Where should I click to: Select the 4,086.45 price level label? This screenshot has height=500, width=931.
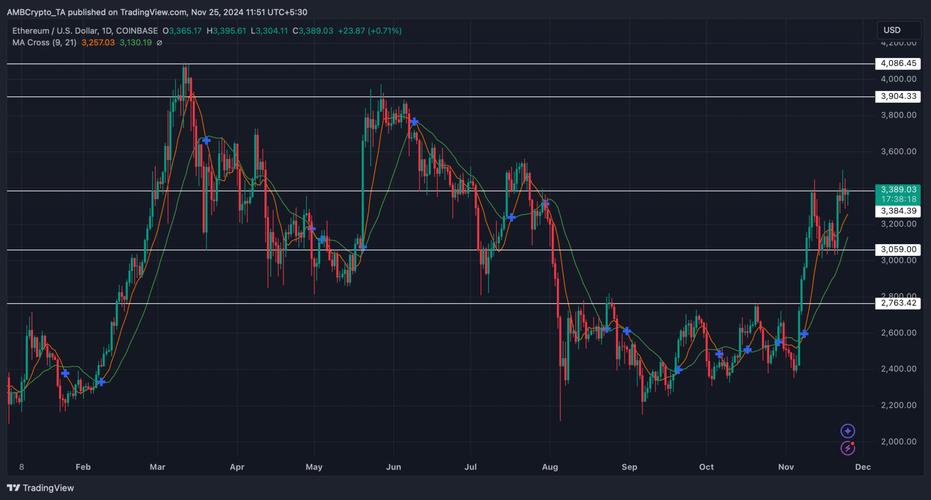897,63
